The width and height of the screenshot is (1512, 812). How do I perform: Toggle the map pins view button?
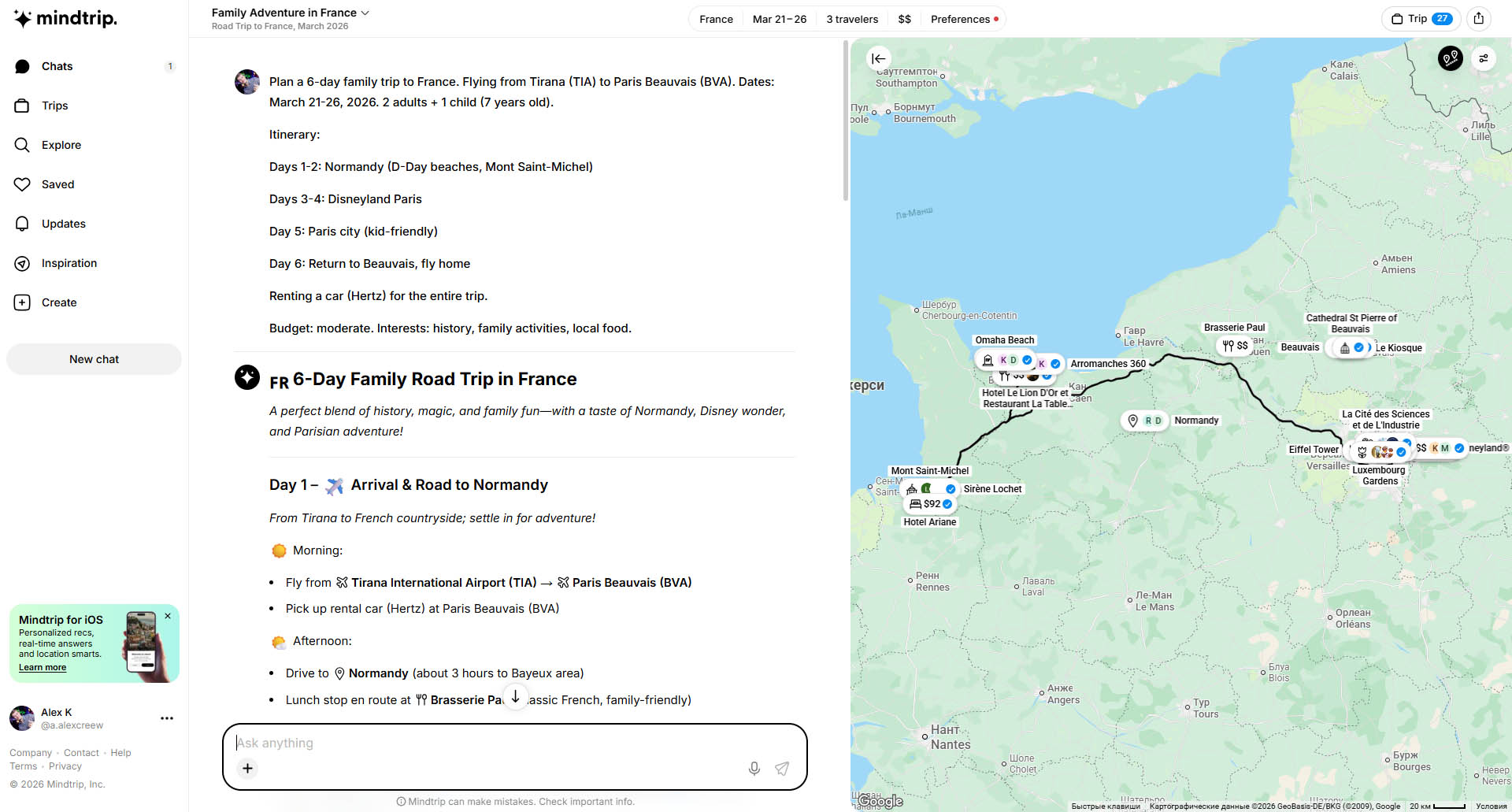(1450, 58)
